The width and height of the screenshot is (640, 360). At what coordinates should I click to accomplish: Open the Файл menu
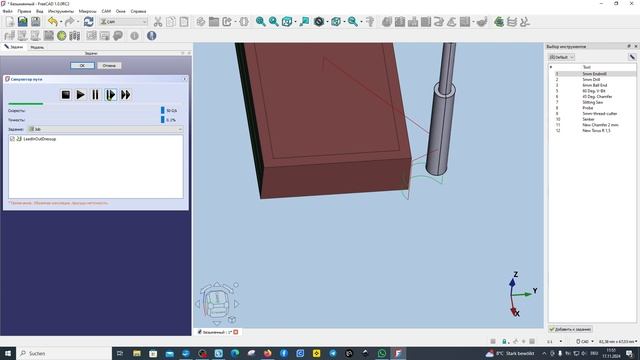[7, 11]
